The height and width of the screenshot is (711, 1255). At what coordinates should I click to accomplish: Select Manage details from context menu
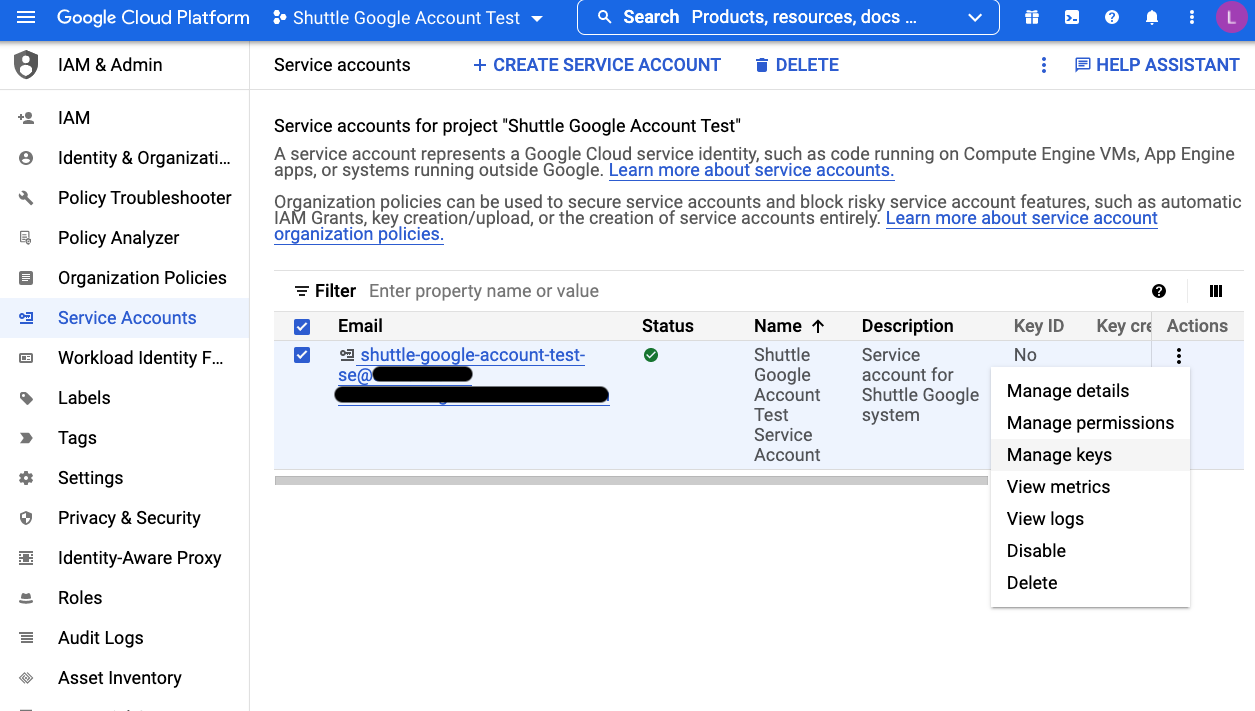tap(1090, 391)
